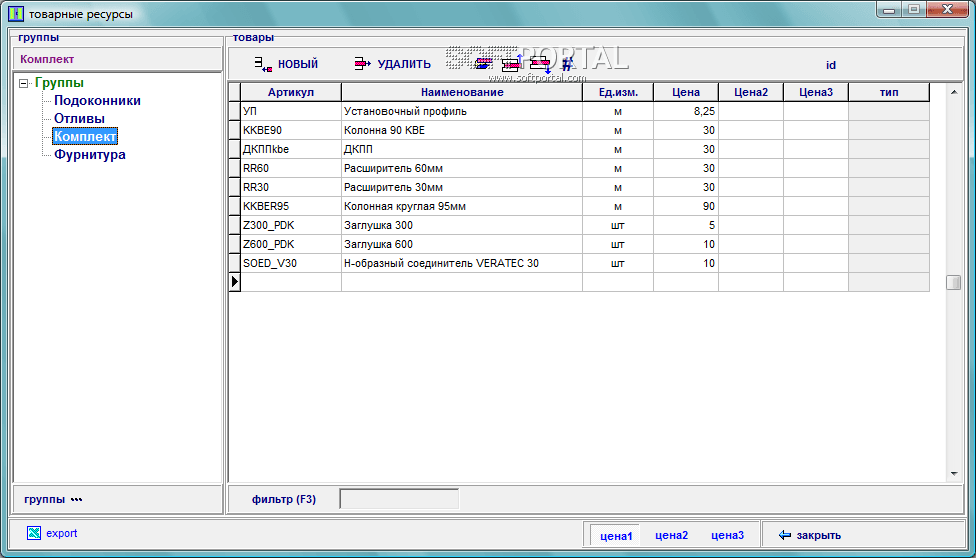Select Фурнитура group in tree
Viewport: 976px width, 558px height.
coord(90,154)
